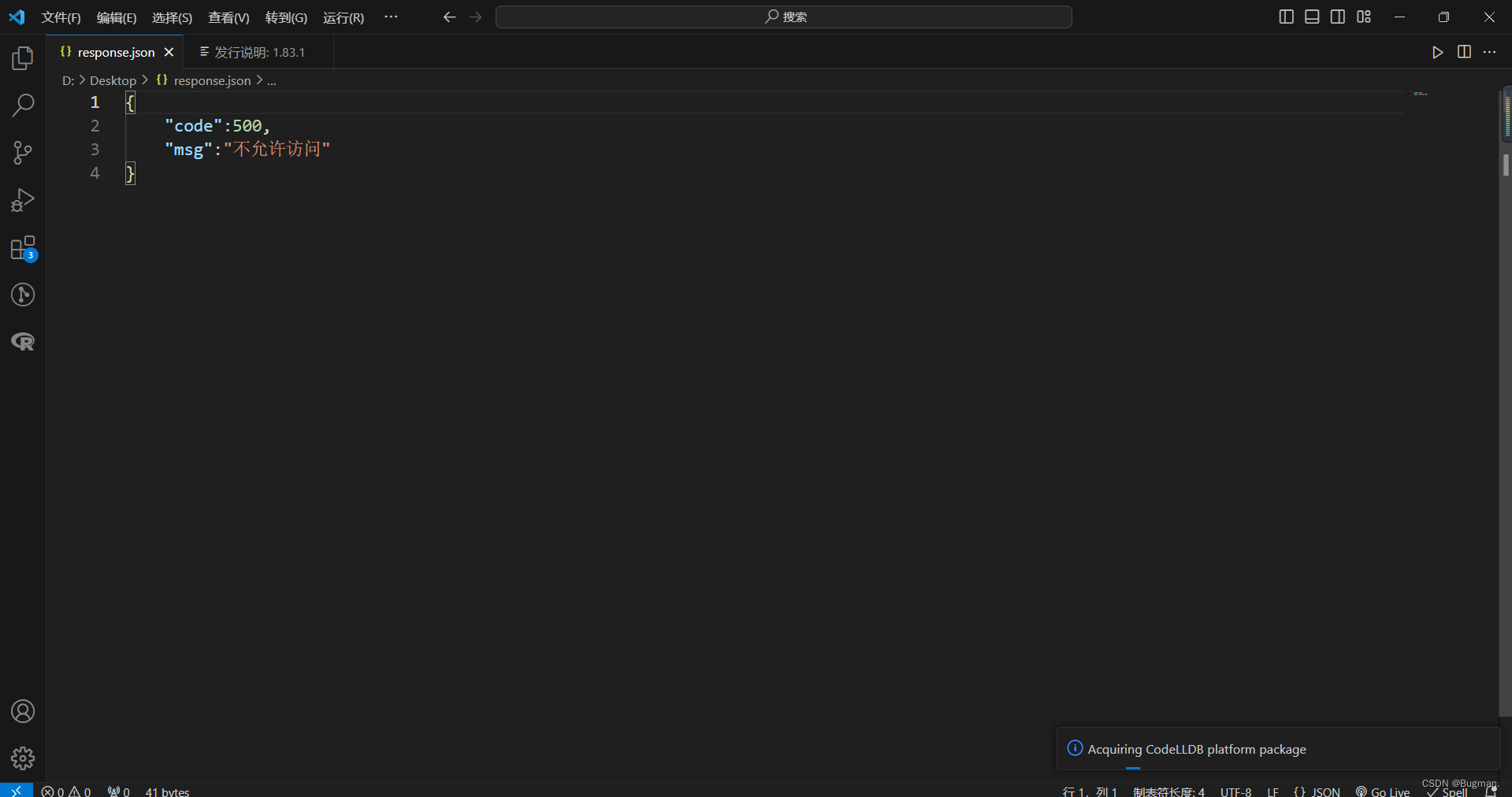Click the vertical scrollbar of the editor
1512x797 pixels.
click(x=1505, y=402)
